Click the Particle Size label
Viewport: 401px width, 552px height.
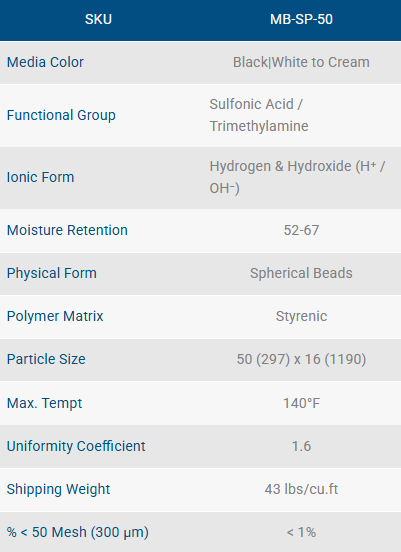point(46,359)
